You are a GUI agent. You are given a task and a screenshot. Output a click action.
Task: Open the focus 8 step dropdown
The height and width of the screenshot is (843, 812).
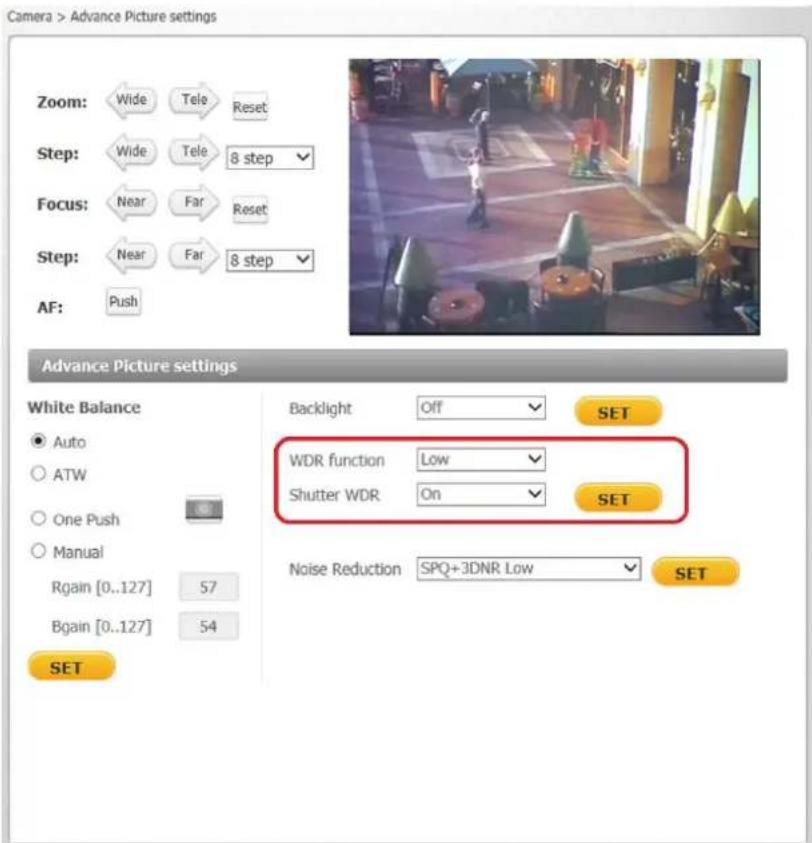270,260
